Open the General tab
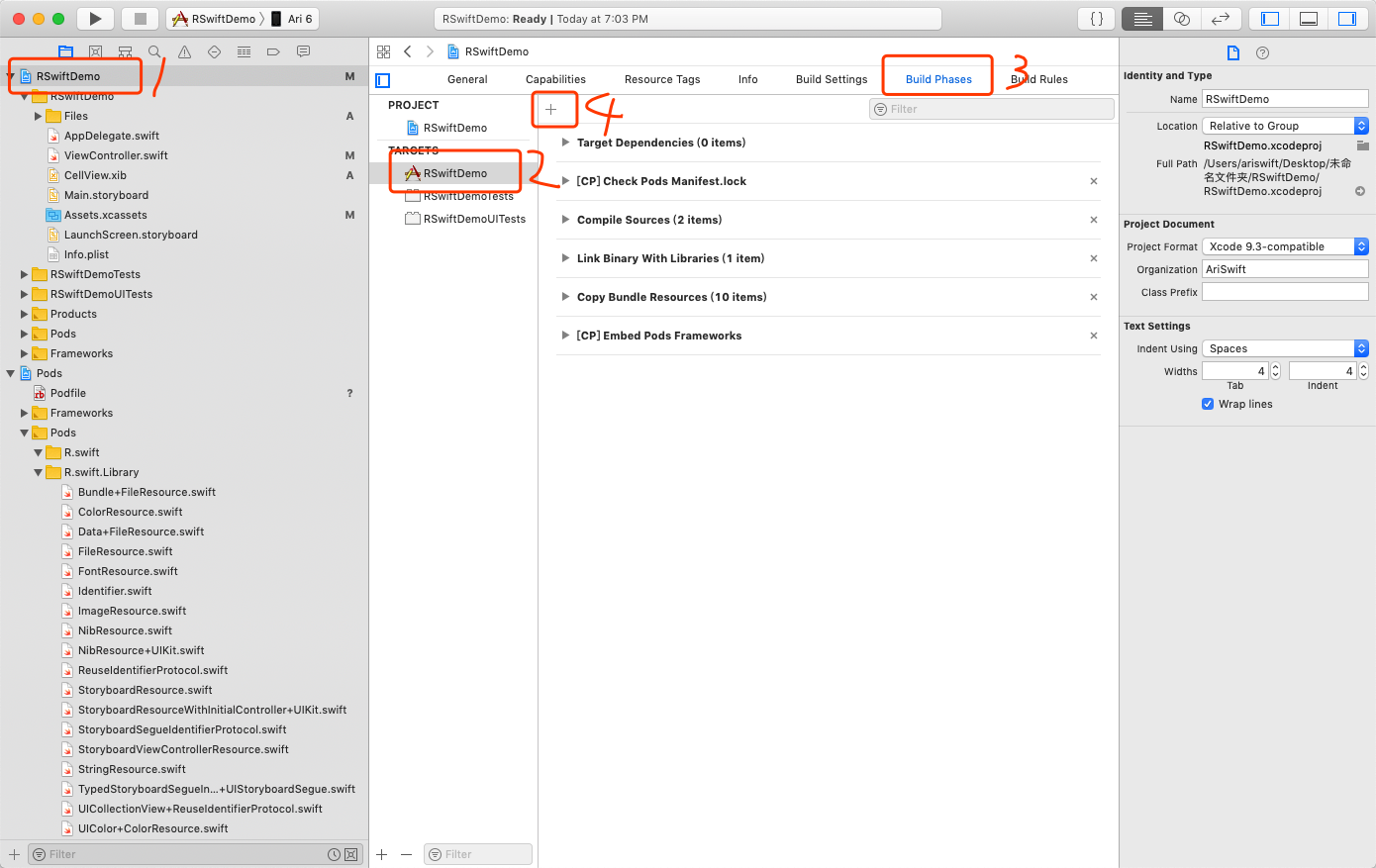This screenshot has width=1376, height=868. coord(467,79)
